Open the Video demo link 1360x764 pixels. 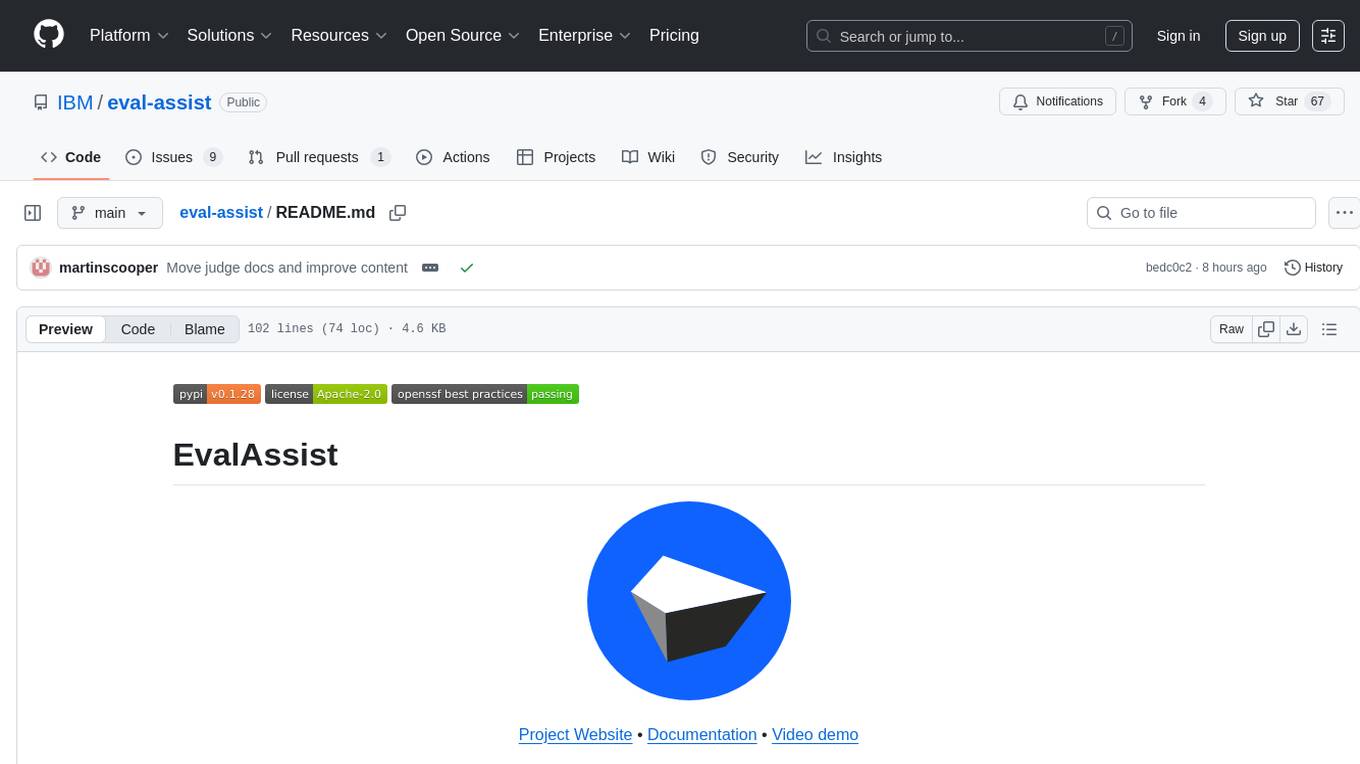pyautogui.click(x=815, y=734)
